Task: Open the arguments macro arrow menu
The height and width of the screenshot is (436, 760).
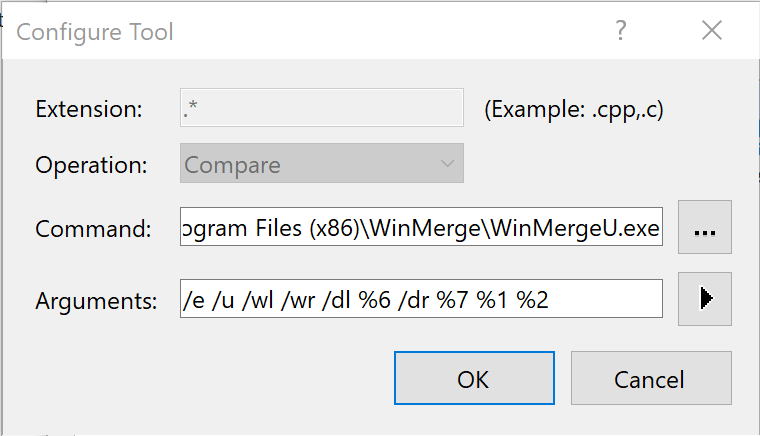Action: 705,298
